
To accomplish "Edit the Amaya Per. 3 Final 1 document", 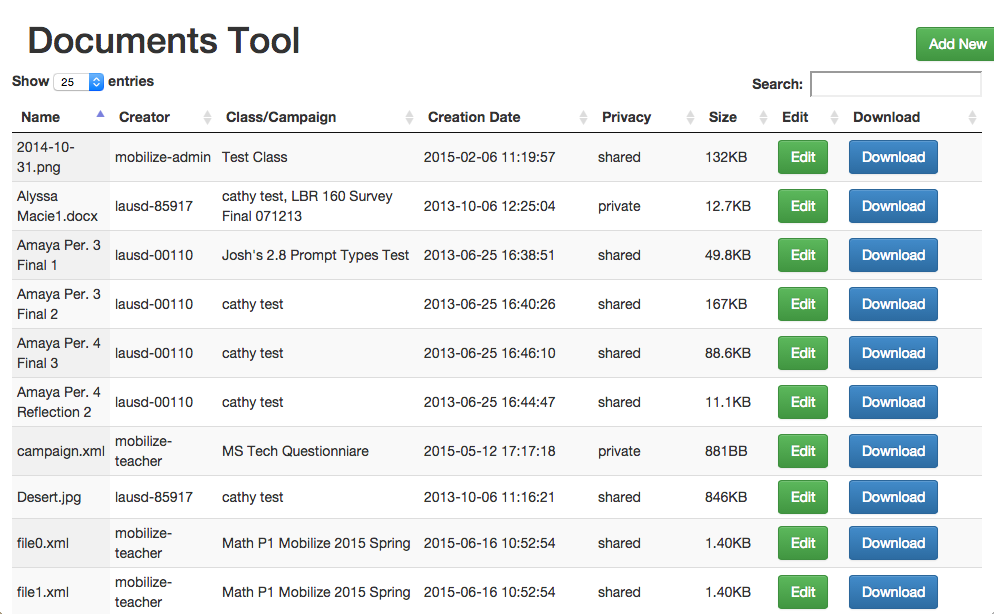I will (803, 255).
